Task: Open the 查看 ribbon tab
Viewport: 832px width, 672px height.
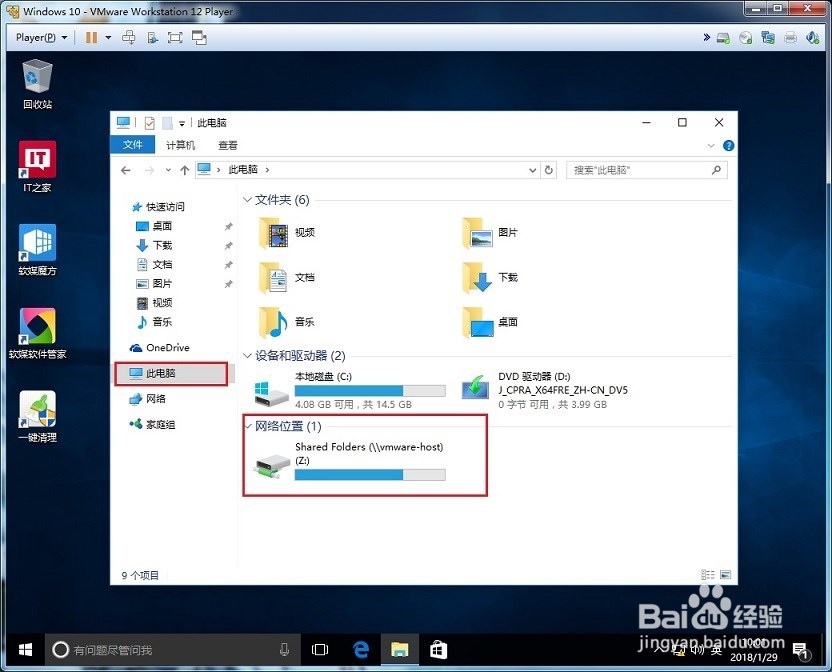Action: [x=226, y=144]
